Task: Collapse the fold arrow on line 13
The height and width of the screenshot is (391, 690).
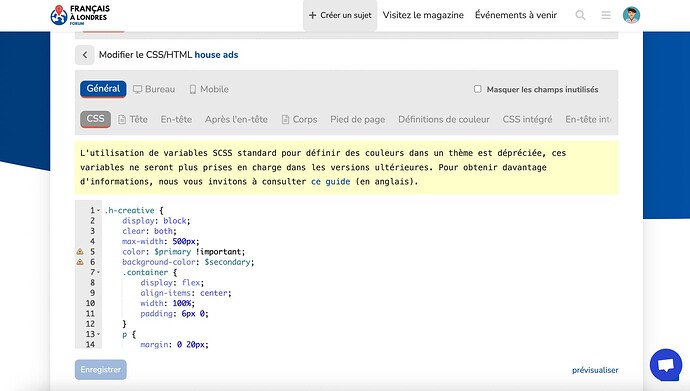Action: (x=99, y=334)
